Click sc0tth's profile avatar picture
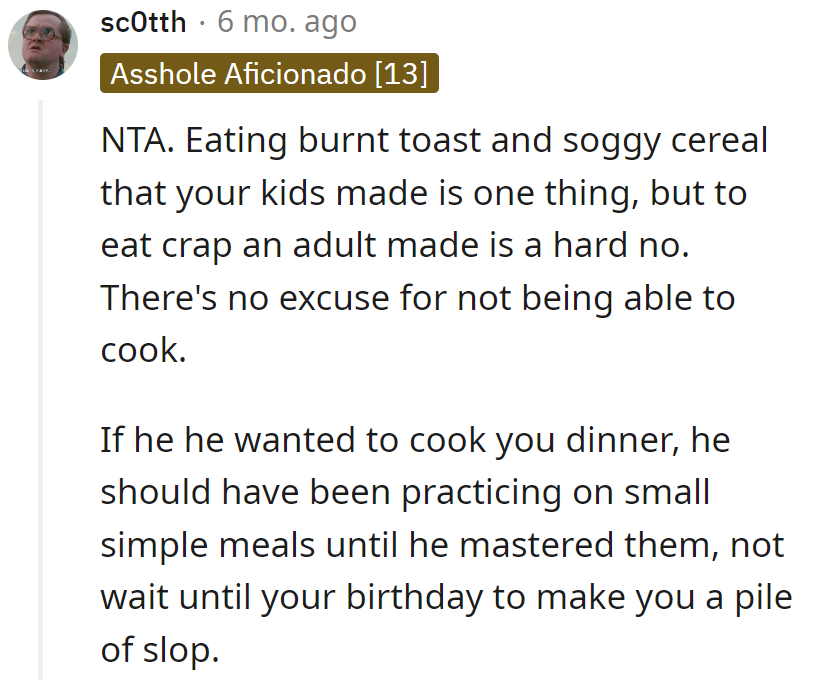The height and width of the screenshot is (680, 817). click(42, 46)
